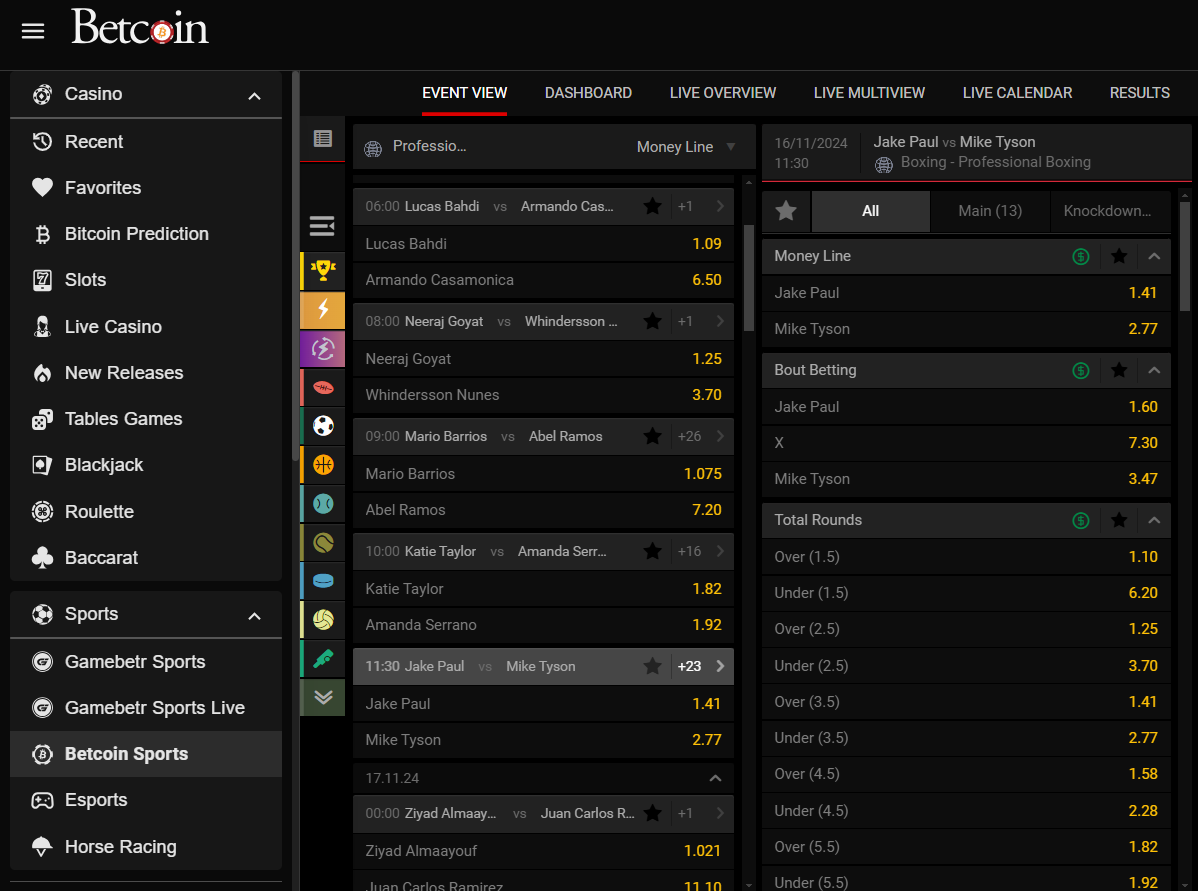Select the green whistle sport icon
This screenshot has height=891, width=1198.
323,659
